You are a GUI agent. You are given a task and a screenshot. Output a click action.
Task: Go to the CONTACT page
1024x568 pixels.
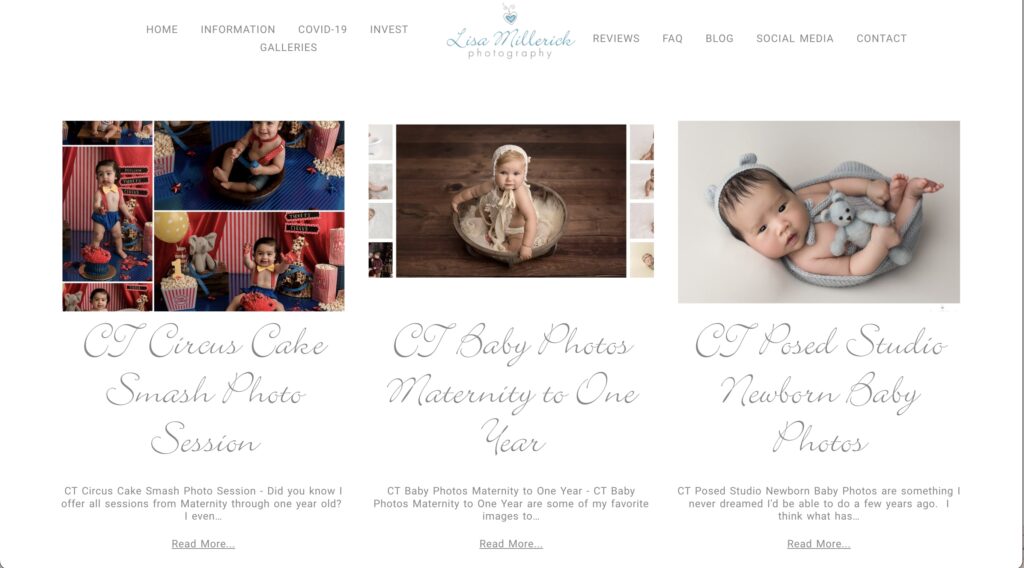click(x=882, y=39)
